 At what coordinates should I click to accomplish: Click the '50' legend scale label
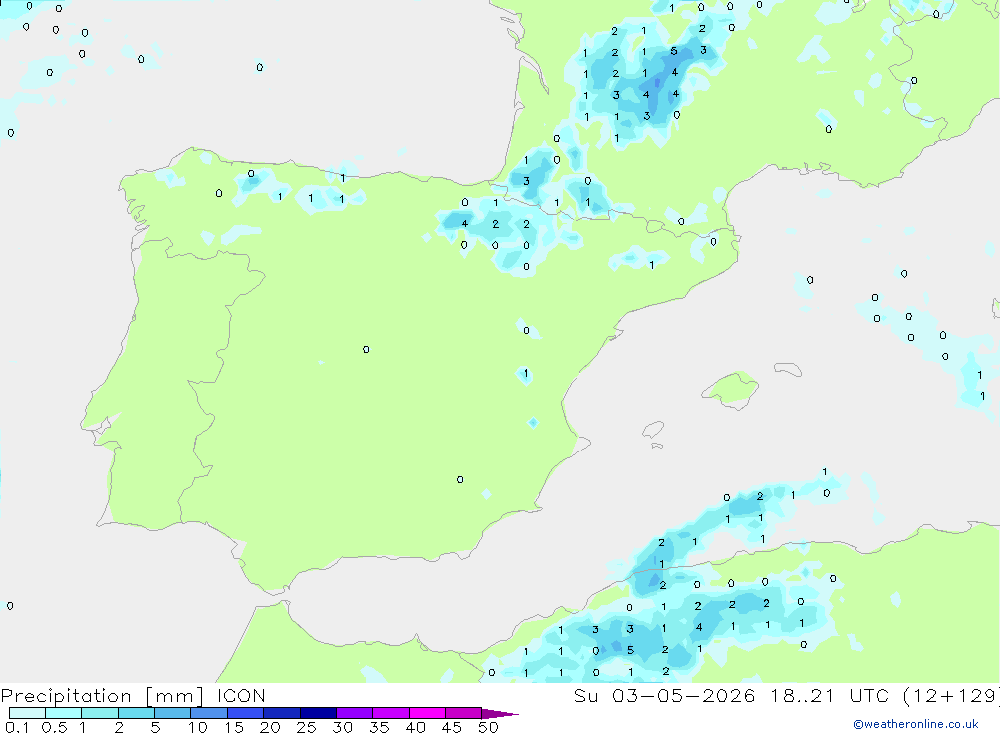coord(489,727)
